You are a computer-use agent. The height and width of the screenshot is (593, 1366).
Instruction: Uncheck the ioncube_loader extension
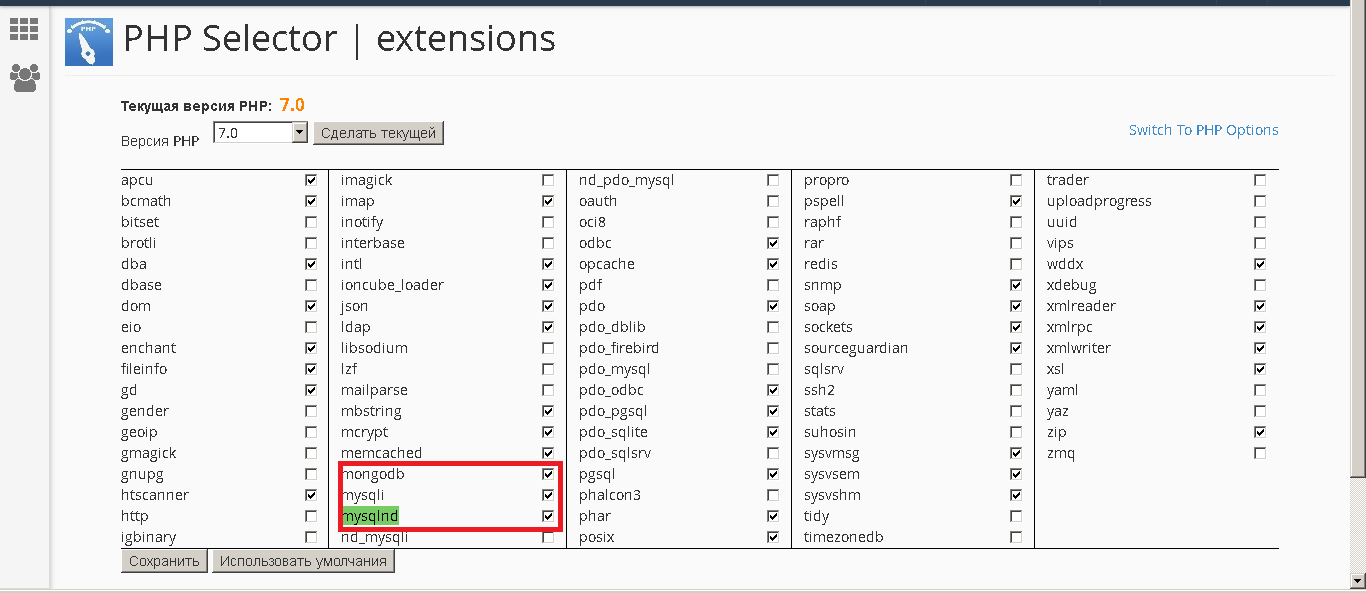(x=548, y=285)
